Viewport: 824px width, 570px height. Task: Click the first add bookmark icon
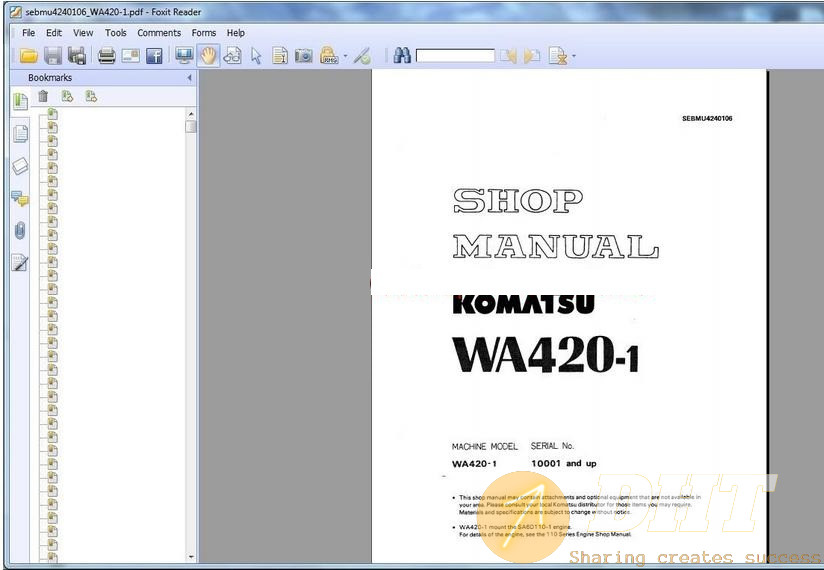tap(67, 96)
